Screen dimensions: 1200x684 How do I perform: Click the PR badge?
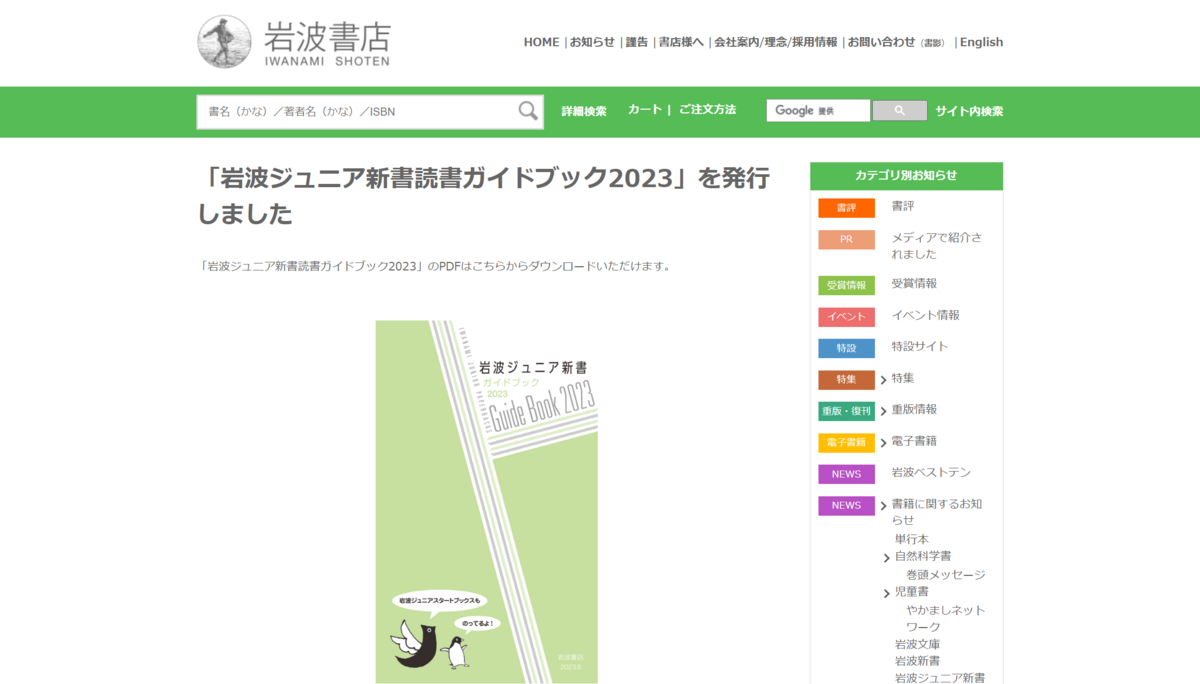[x=846, y=240]
